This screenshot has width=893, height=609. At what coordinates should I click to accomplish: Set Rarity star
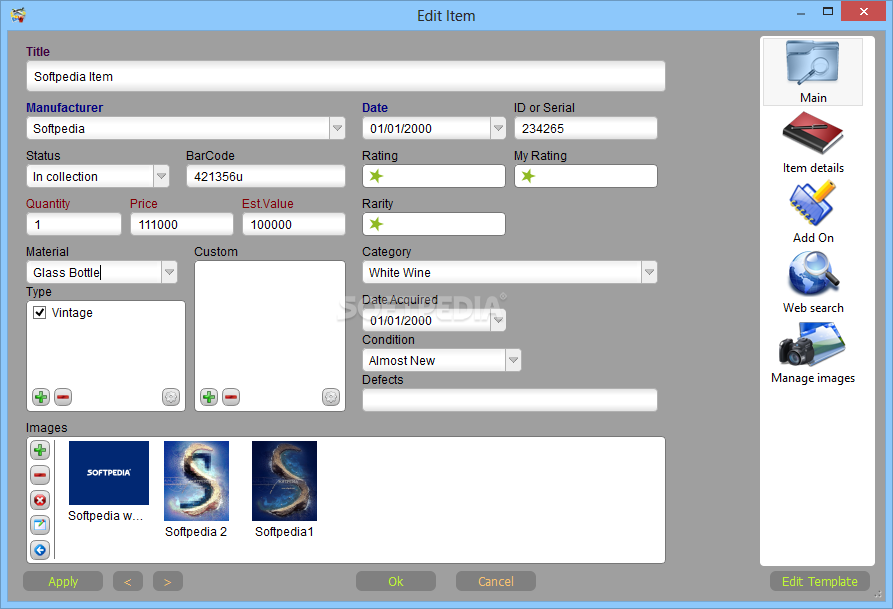point(376,224)
